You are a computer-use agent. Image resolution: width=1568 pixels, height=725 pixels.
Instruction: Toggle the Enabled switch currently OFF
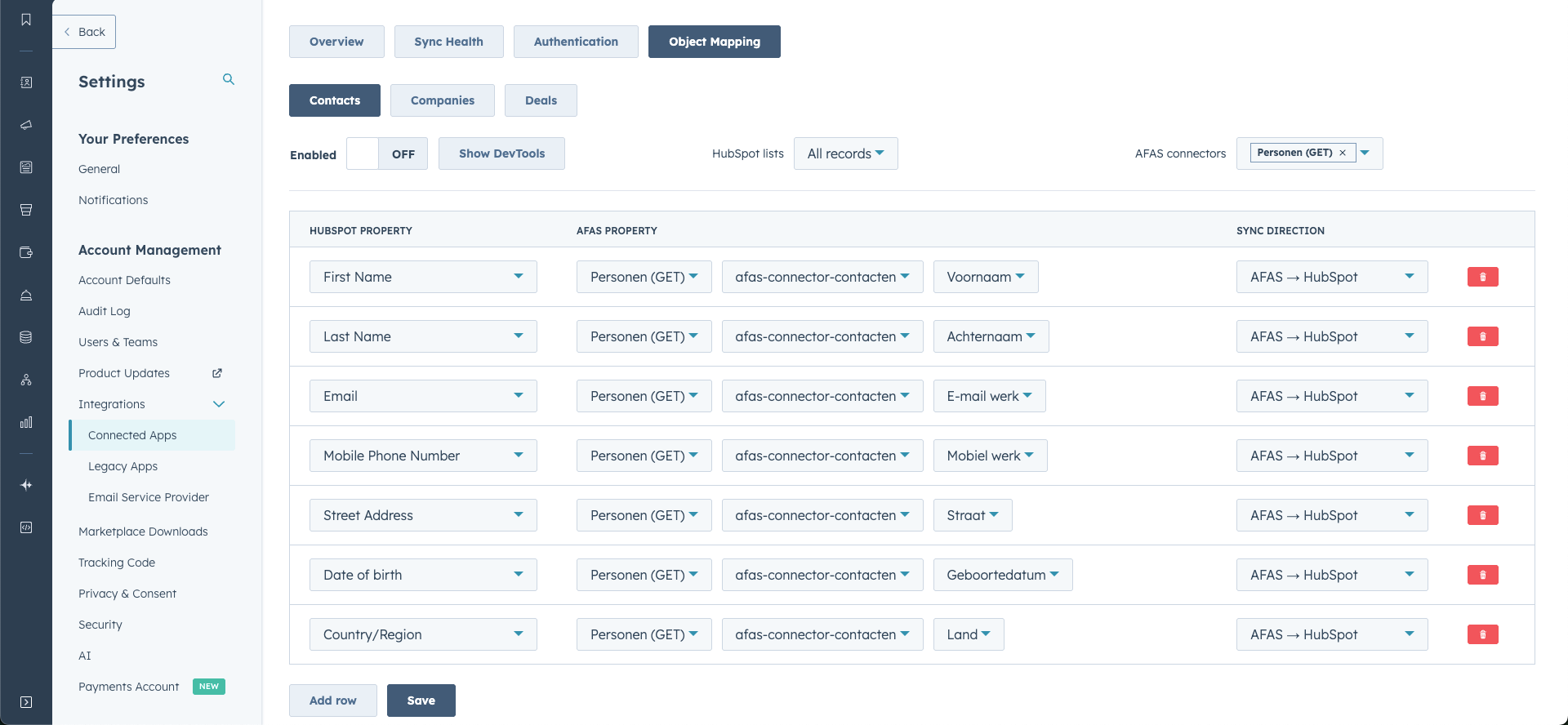pos(387,153)
